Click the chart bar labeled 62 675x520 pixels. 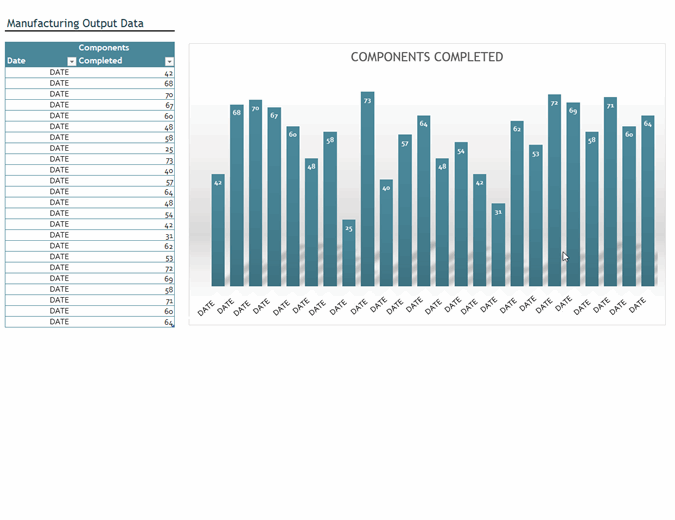(517, 204)
